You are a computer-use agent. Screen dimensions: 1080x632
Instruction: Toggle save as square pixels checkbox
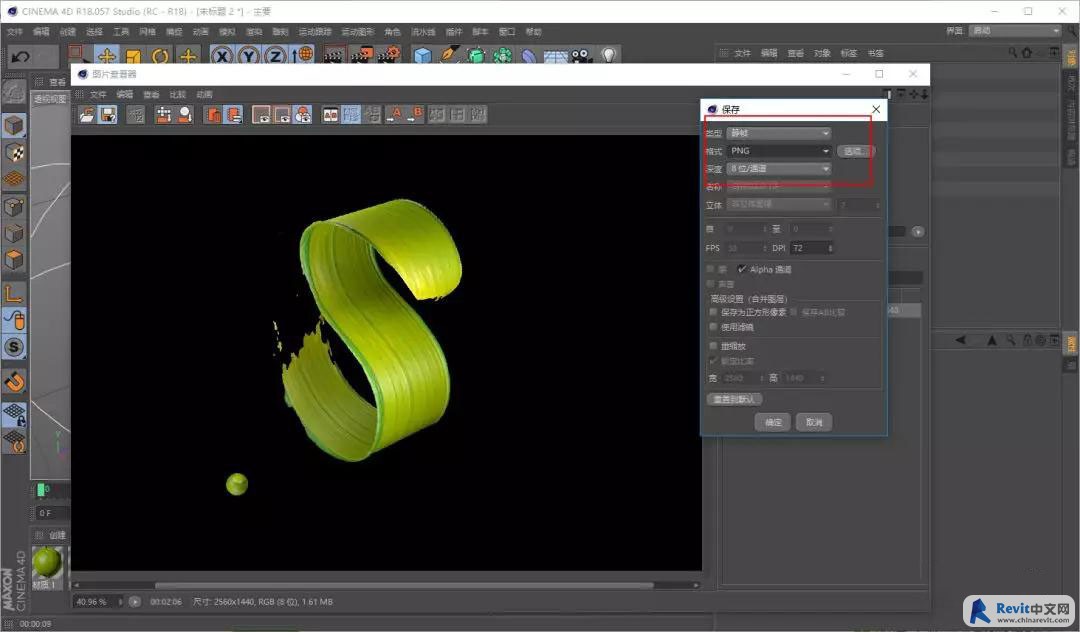click(713, 312)
